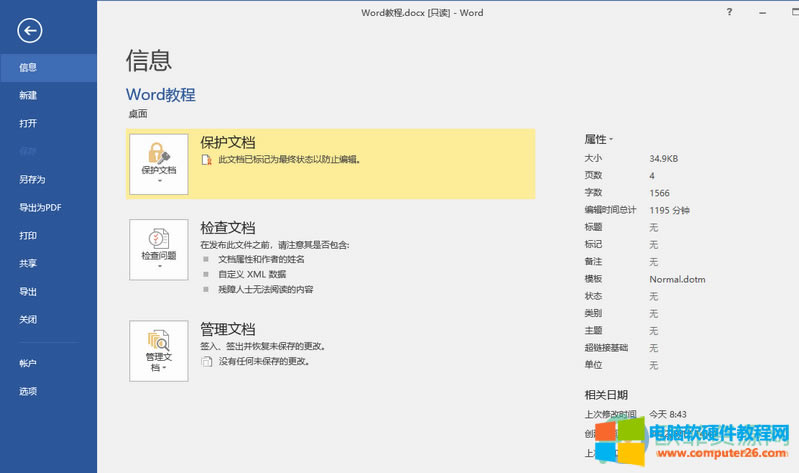Click the icon beside the no unsaved changes text

[207, 360]
